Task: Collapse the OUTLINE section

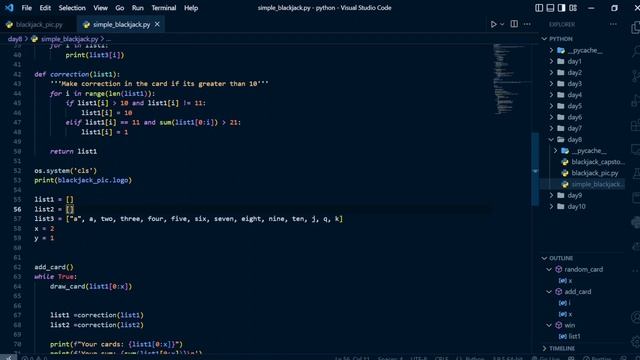Action: [x=544, y=258]
